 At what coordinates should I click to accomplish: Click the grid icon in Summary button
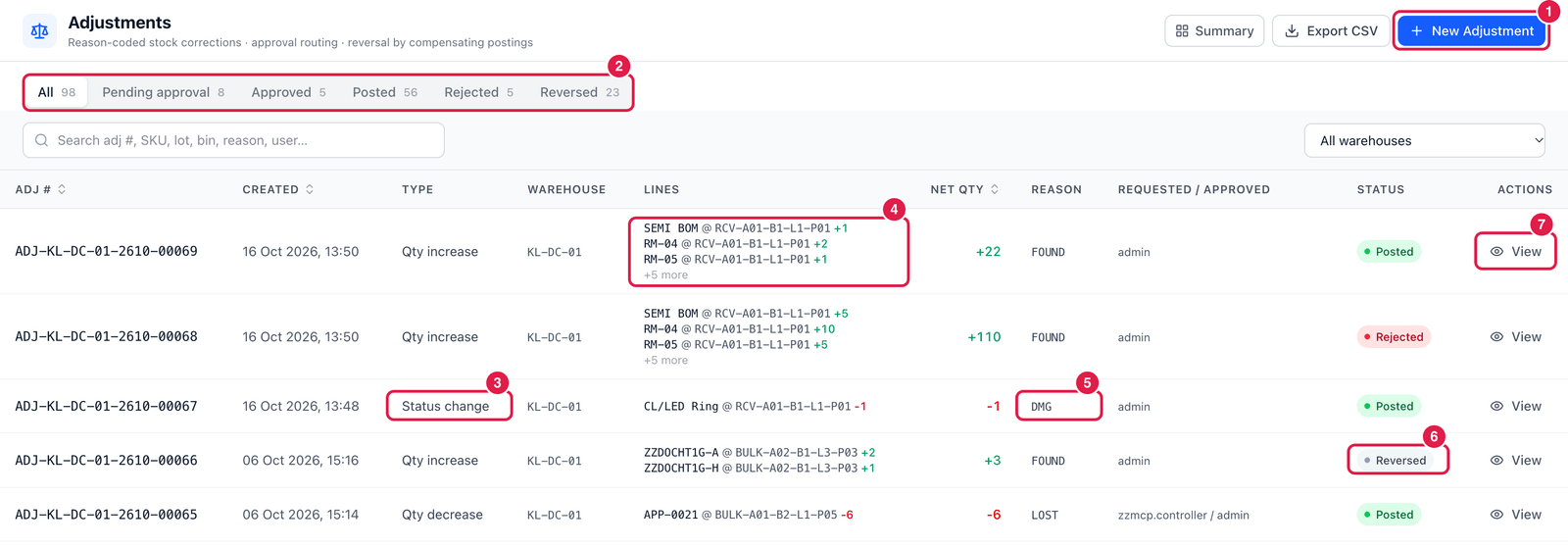(1182, 31)
